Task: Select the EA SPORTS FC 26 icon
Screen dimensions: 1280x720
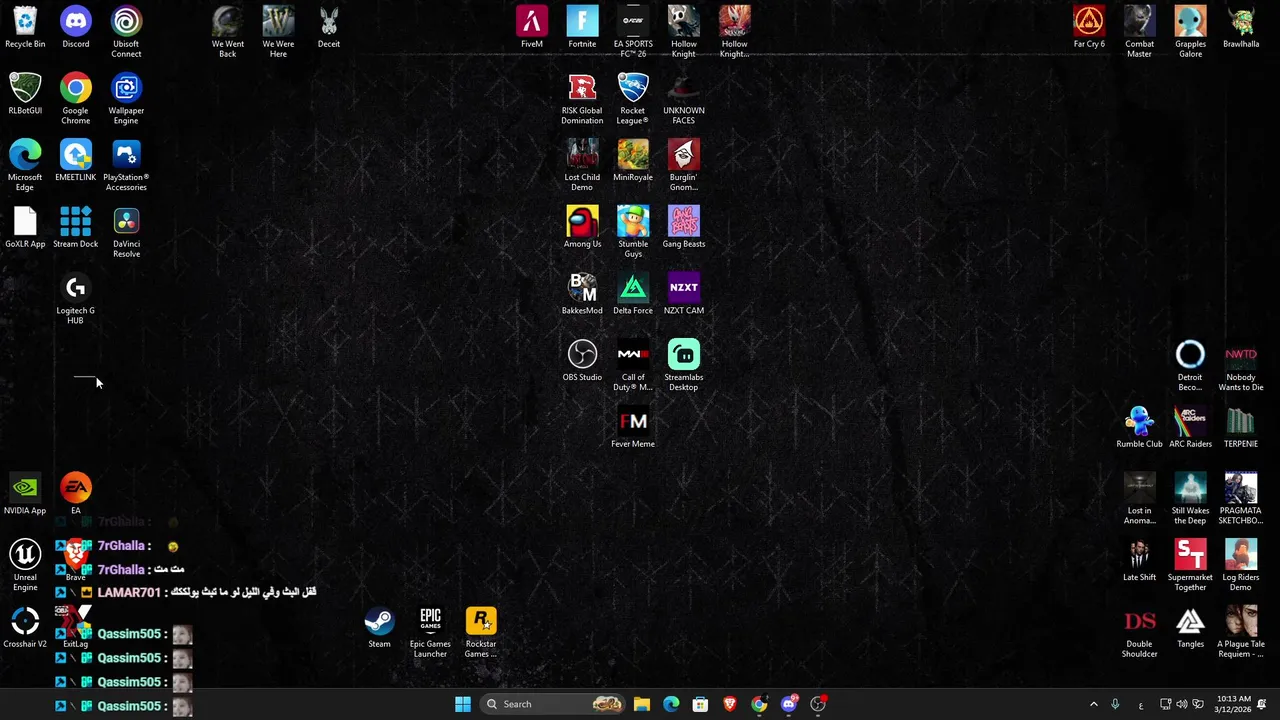Action: 633,32
